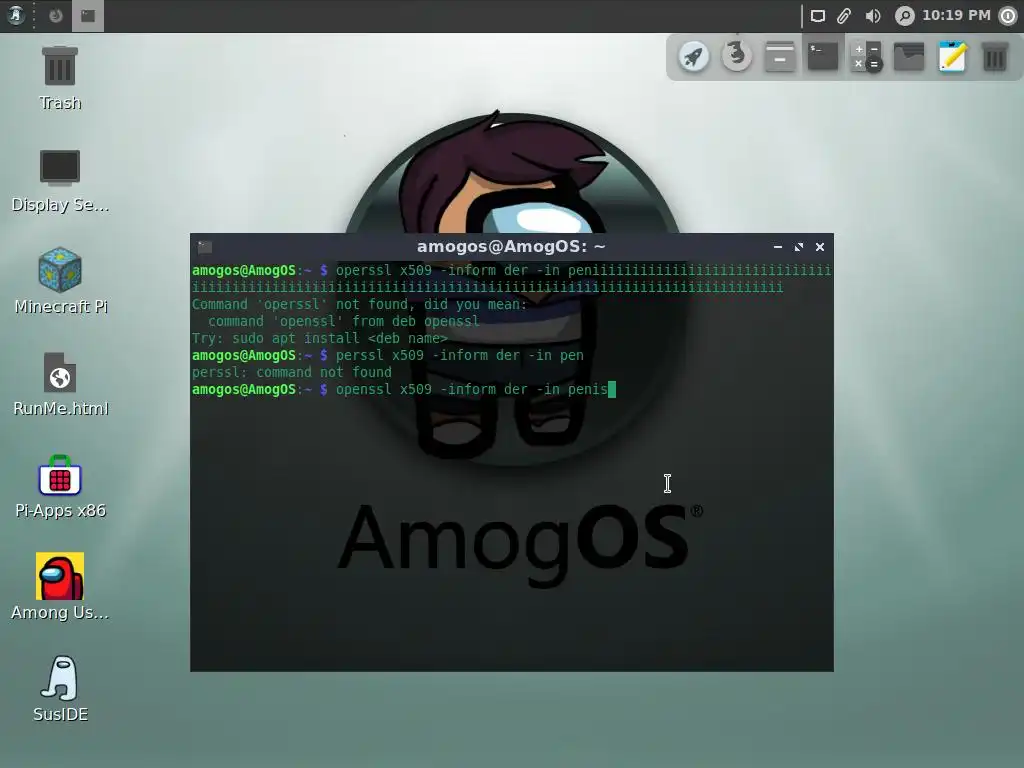Select the Trash desktop icon
Image resolution: width=1024 pixels, height=768 pixels.
[60, 77]
